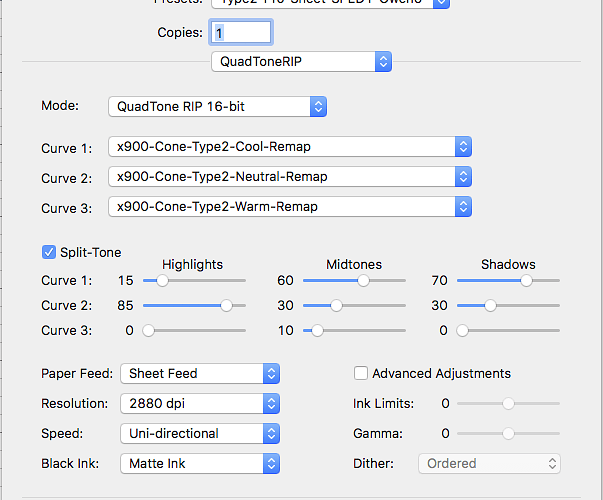Click the Highlights column heading
The height and width of the screenshot is (500, 603).
pos(192,265)
